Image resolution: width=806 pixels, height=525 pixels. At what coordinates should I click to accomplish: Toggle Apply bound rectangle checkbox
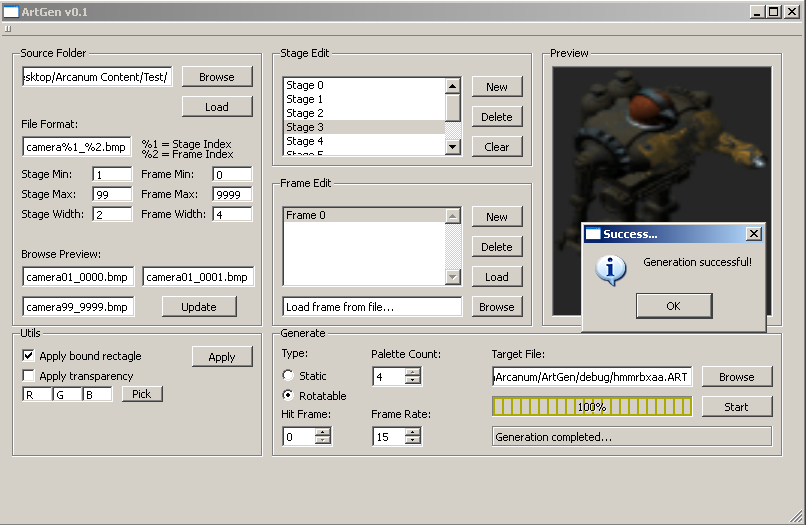pos(29,356)
